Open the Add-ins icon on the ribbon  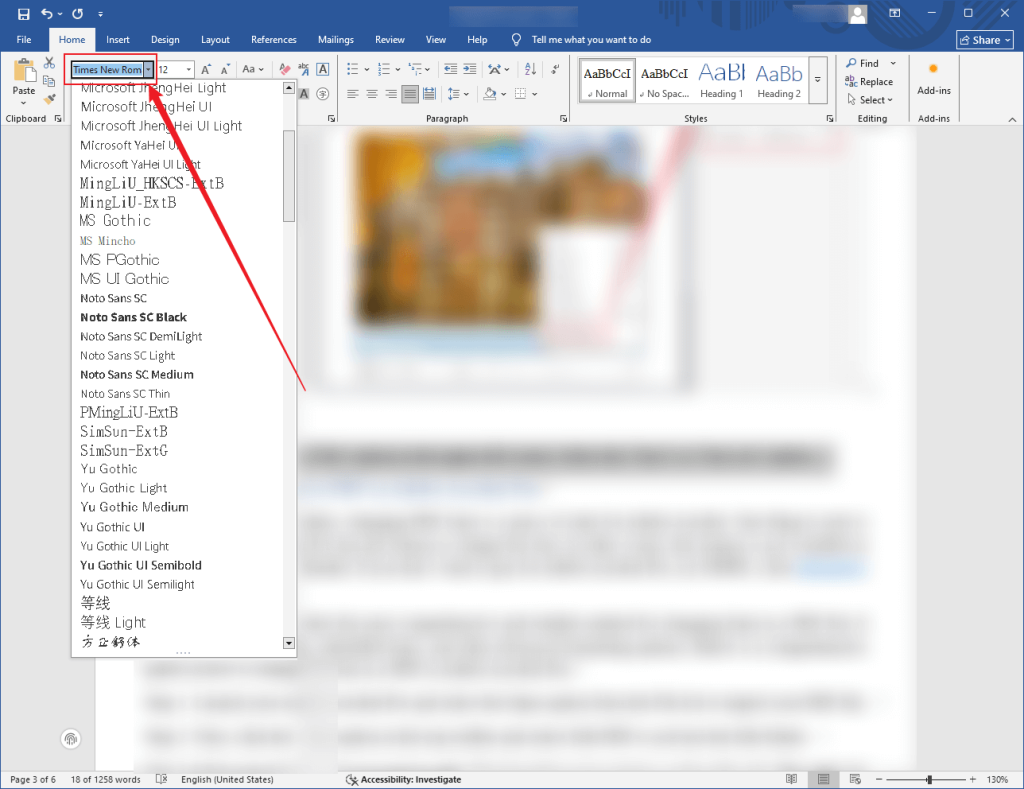coord(933,80)
